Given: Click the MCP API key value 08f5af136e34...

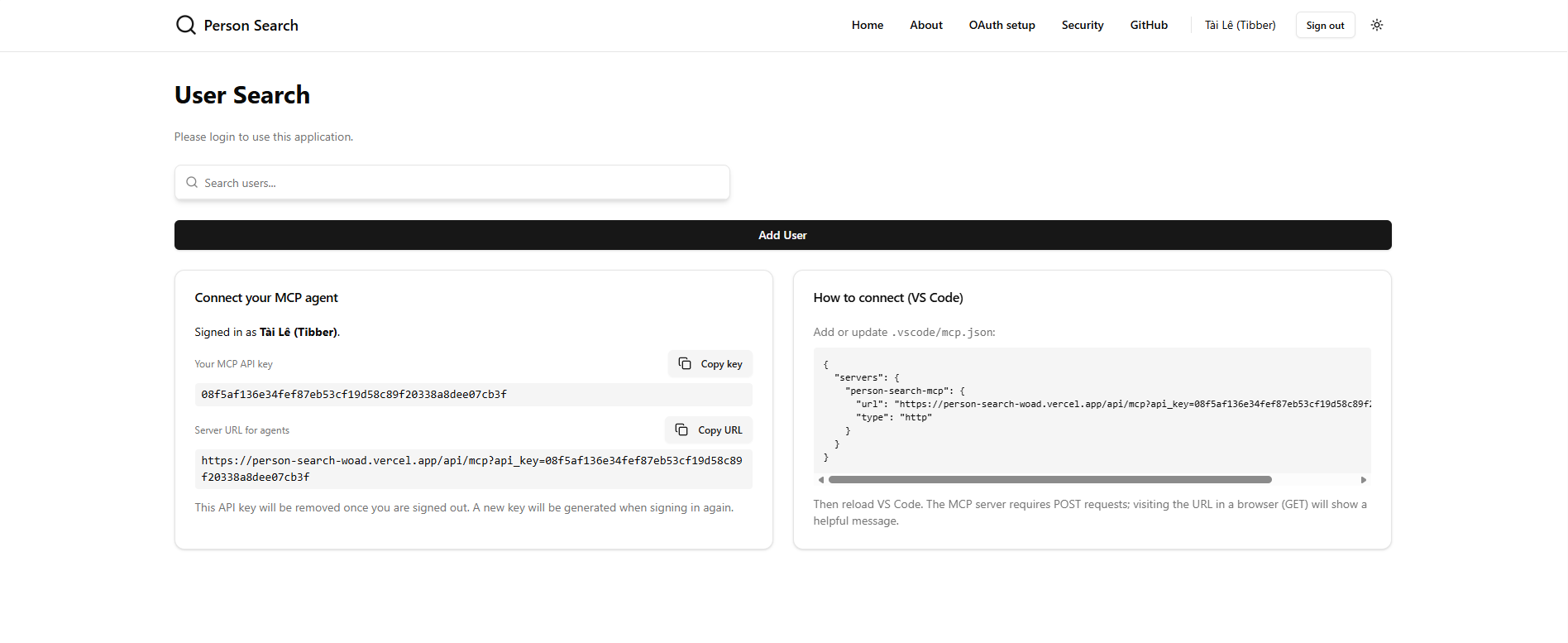Looking at the screenshot, I should (x=473, y=395).
